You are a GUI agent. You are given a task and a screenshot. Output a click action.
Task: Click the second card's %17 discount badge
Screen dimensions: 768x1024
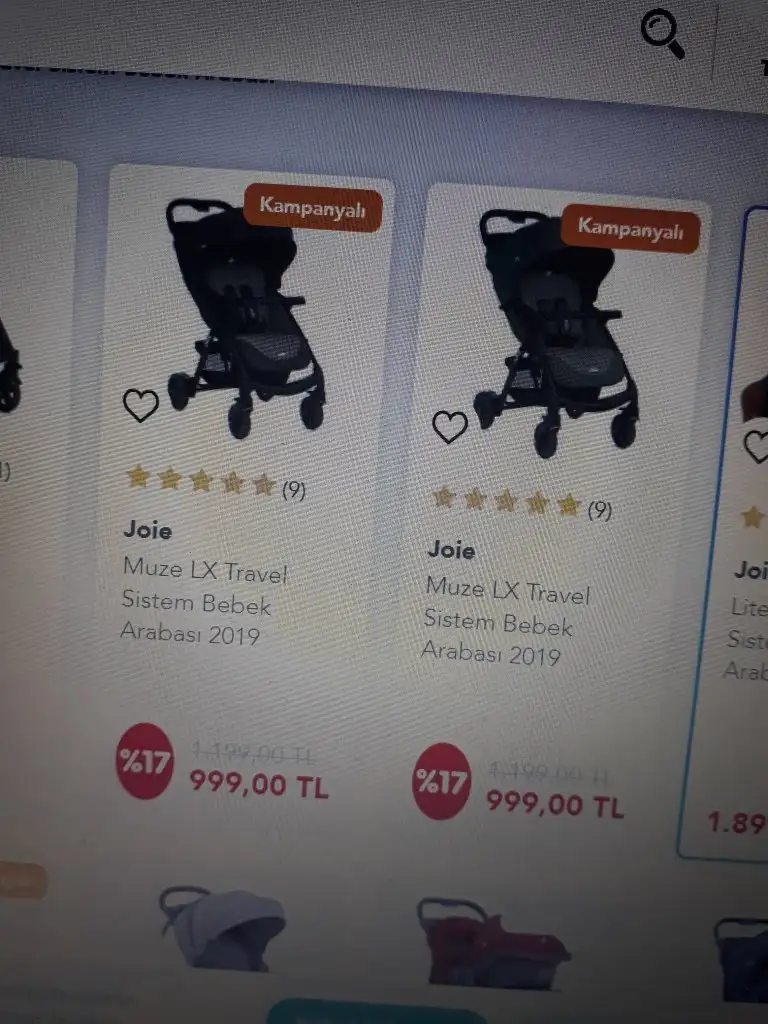(x=441, y=781)
